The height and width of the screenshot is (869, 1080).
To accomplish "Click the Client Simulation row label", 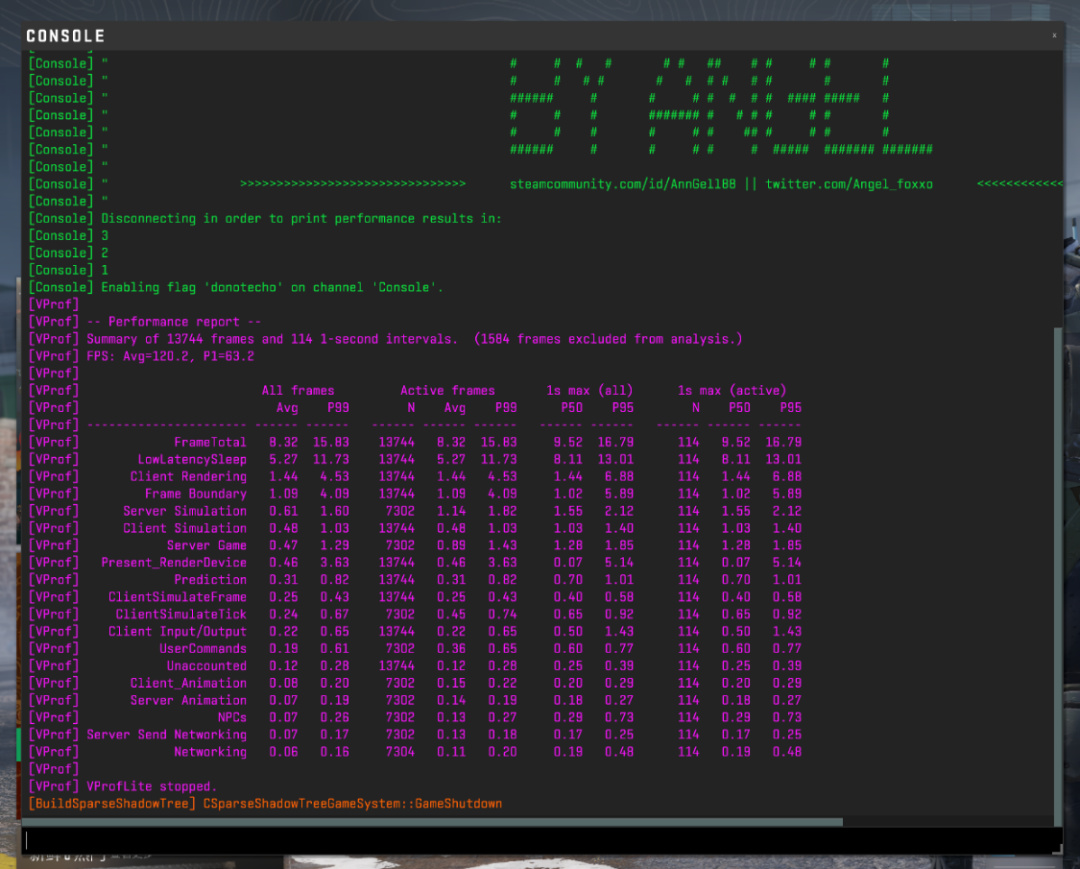I will point(185,528).
